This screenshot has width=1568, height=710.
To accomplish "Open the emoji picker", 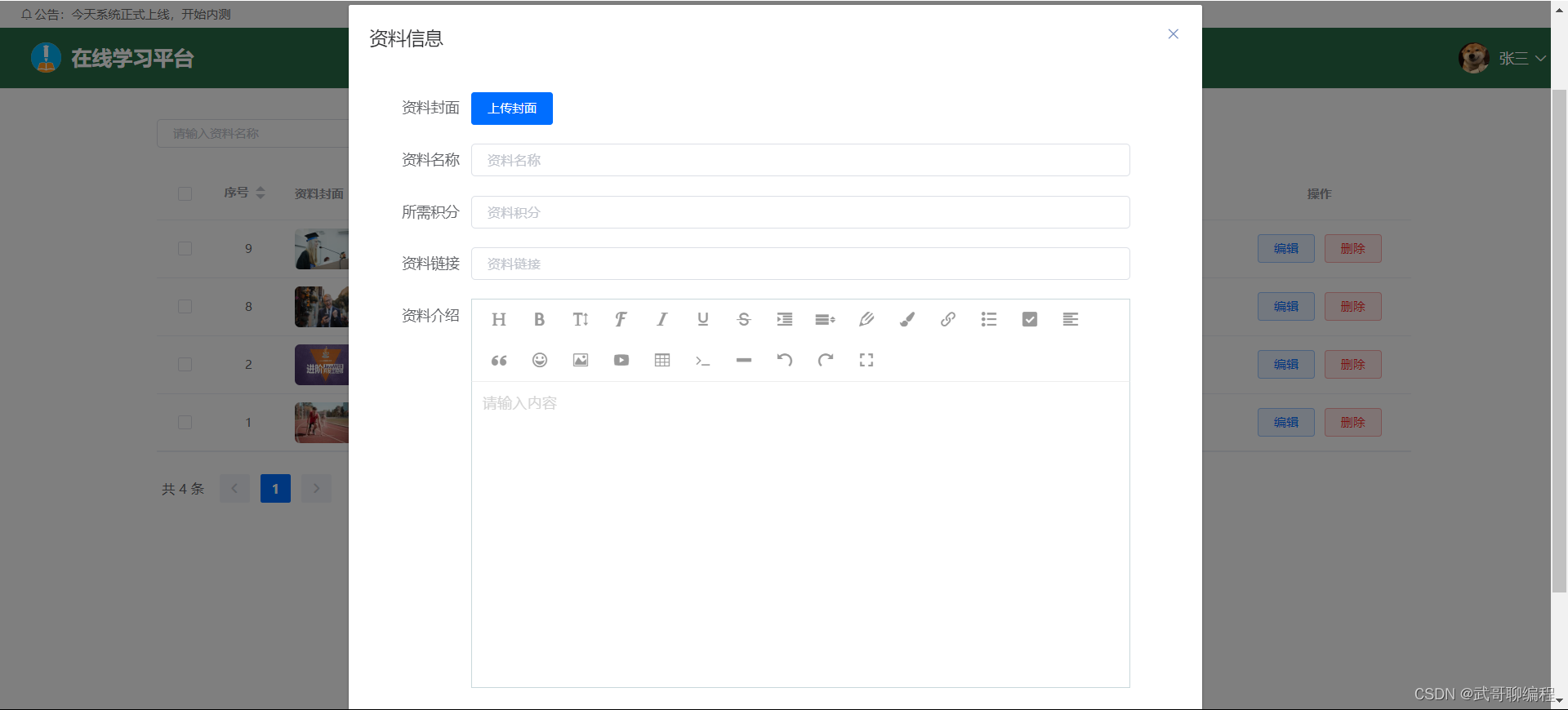I will coord(540,360).
